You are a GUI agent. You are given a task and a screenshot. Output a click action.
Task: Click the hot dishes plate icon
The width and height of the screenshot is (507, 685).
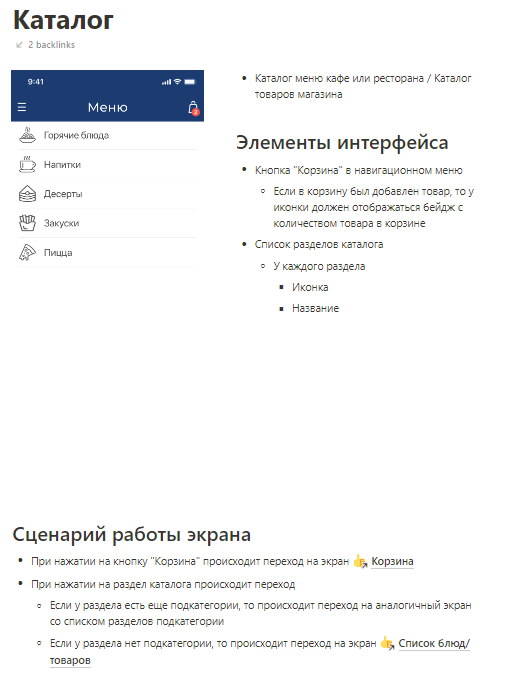pyautogui.click(x=28, y=135)
